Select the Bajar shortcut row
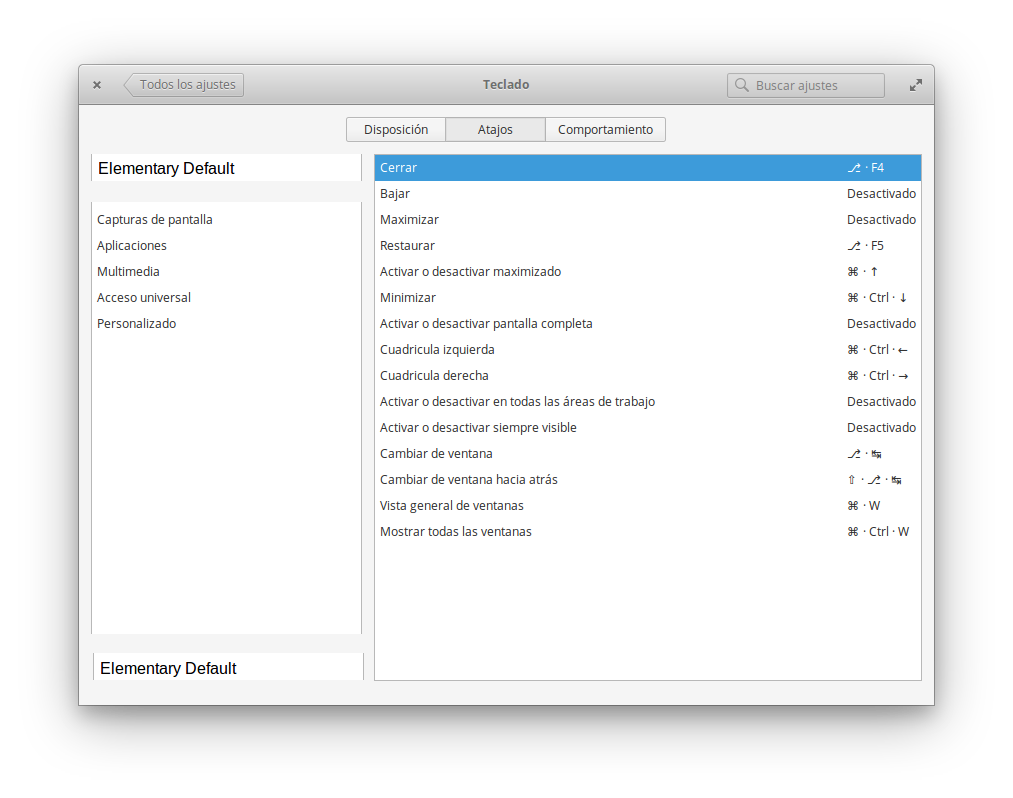Viewport: 1013px width, 798px height. click(x=648, y=194)
